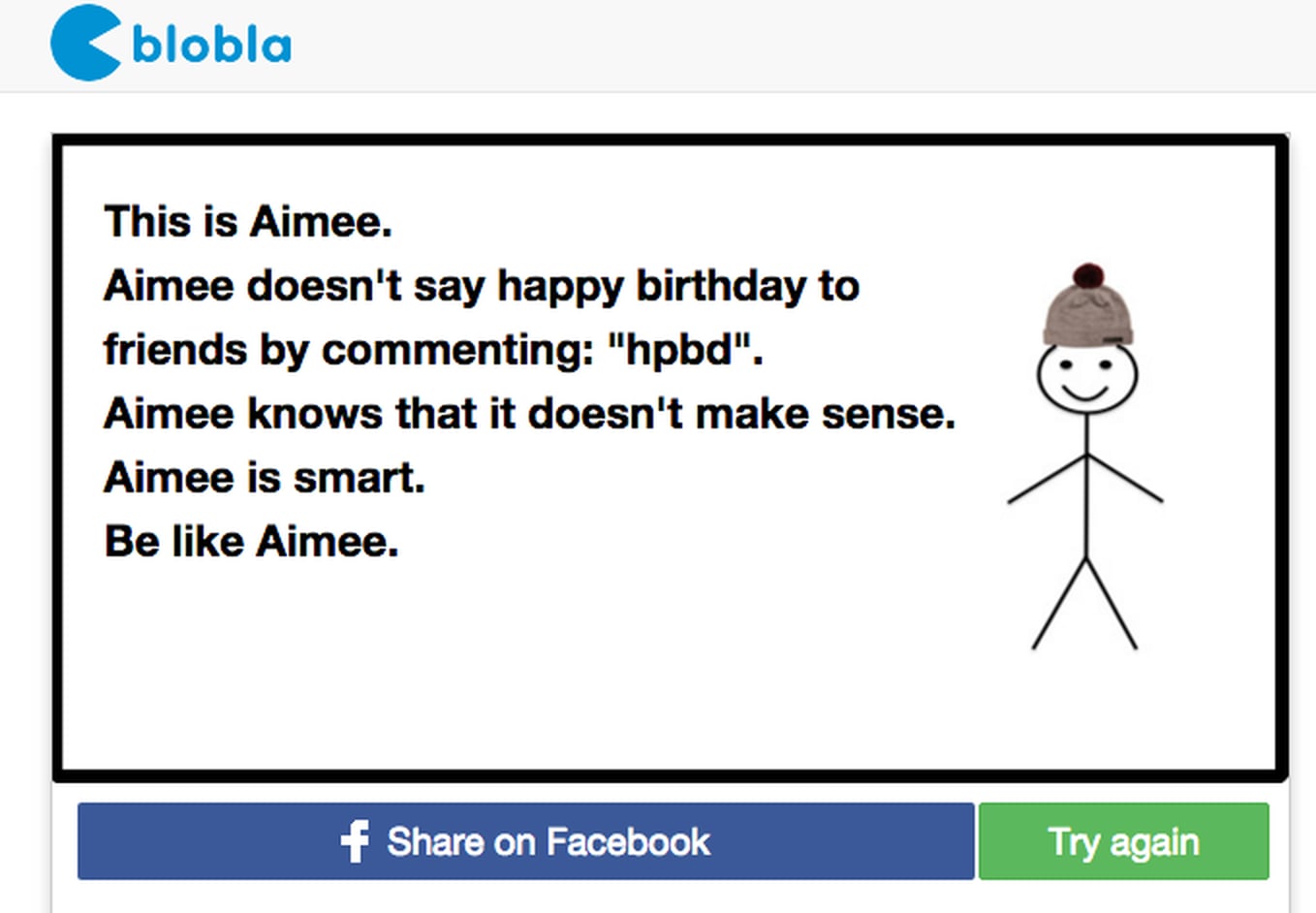Viewport: 1316px width, 913px height.
Task: Click the blobla wordmark text
Action: 211,45
